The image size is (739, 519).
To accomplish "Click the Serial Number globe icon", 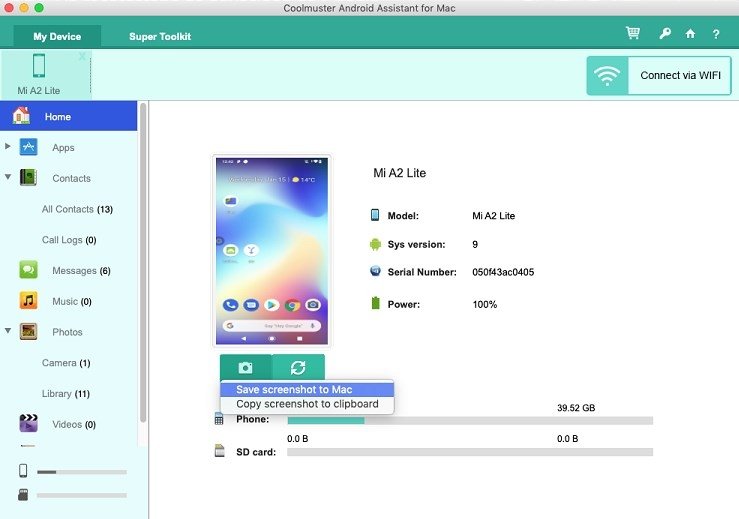I will (375, 271).
